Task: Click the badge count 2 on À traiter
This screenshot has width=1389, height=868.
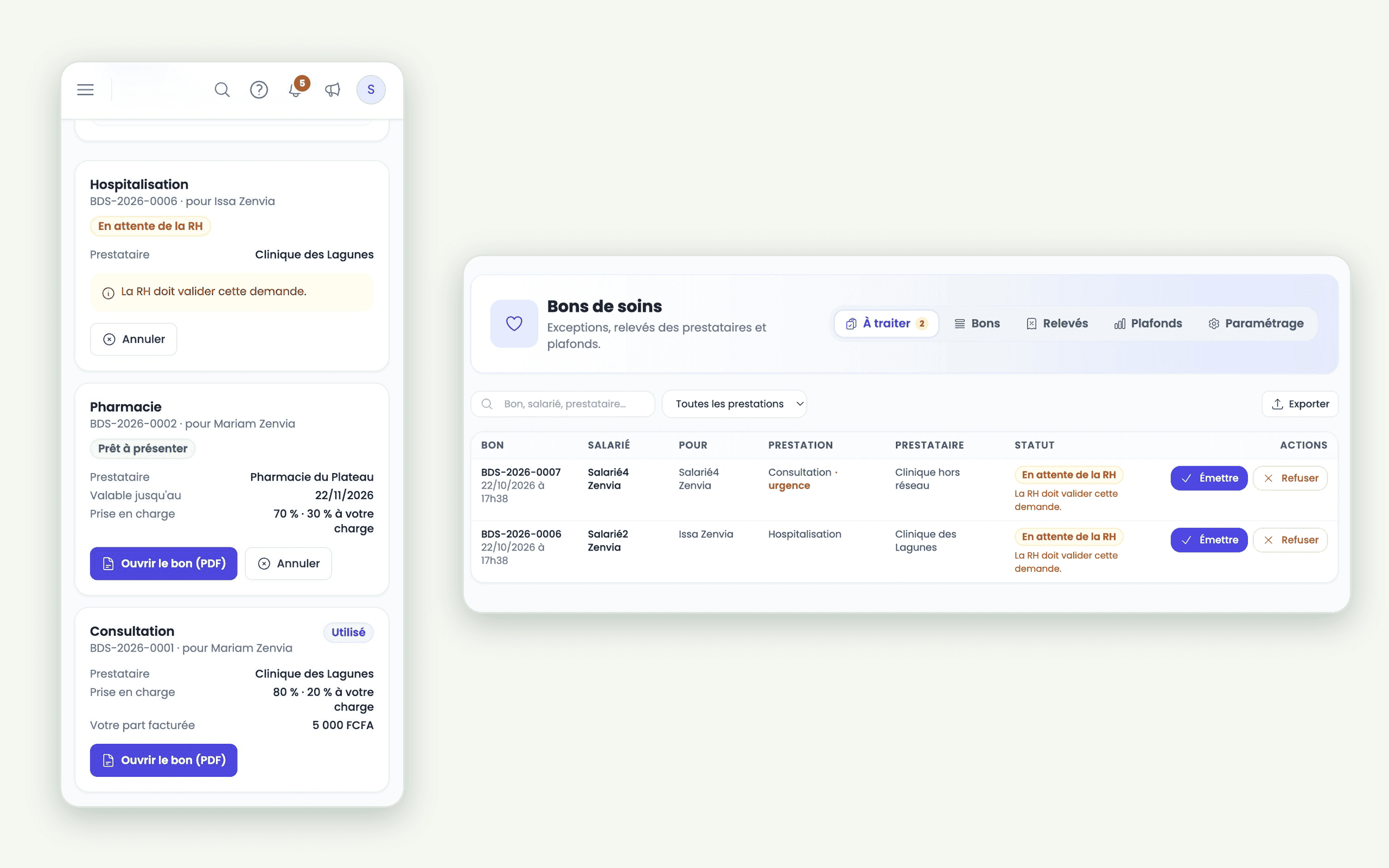Action: [x=922, y=324]
